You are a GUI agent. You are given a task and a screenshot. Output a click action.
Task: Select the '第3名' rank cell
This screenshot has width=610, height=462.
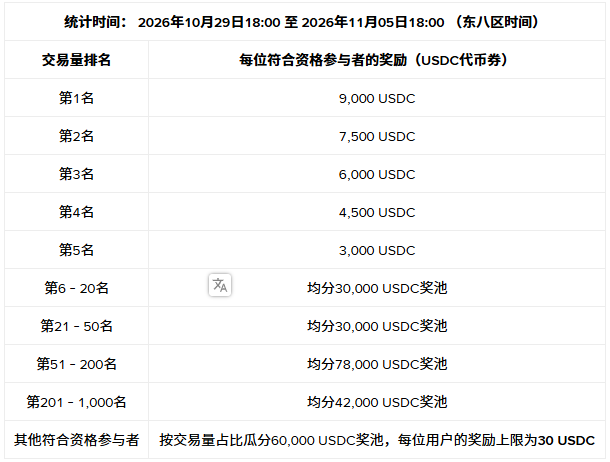77,174
